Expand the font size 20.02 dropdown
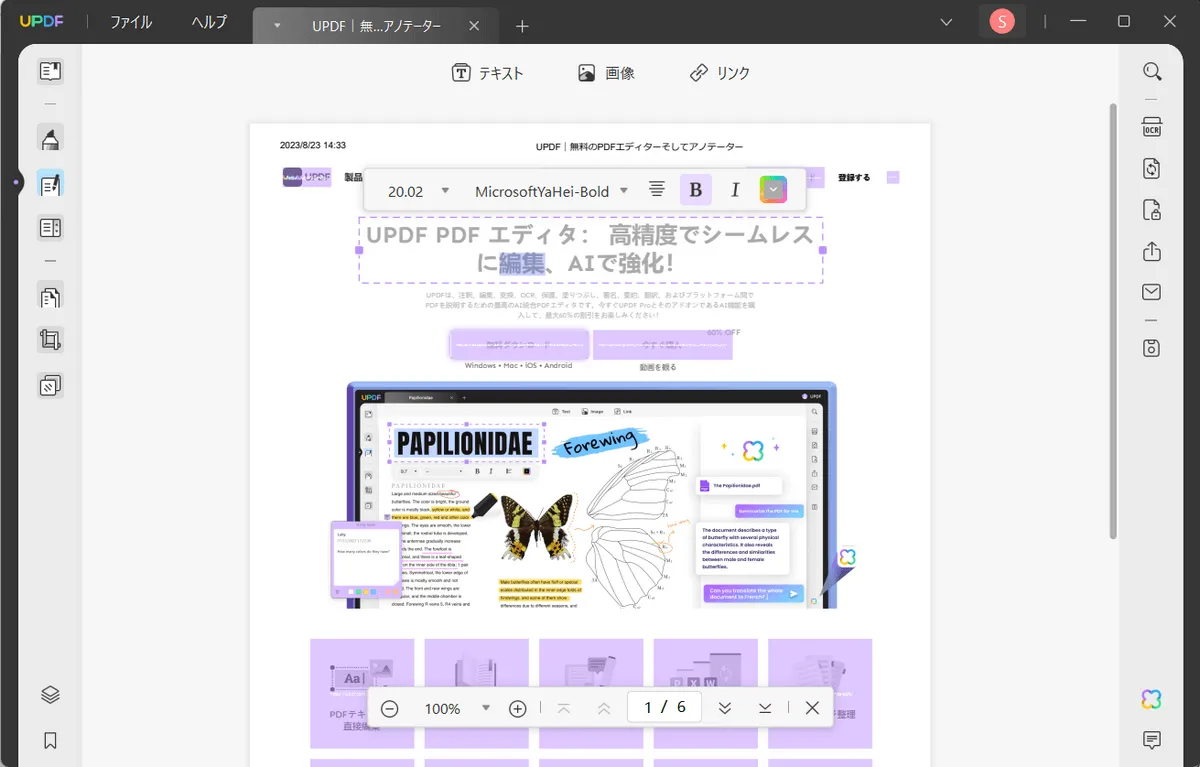The image size is (1200, 767). coord(445,191)
